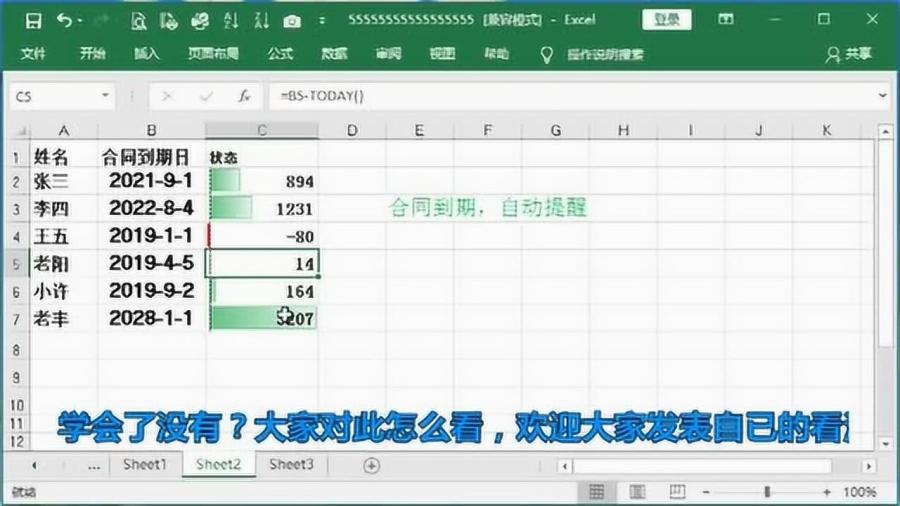Click the Save icon in quick access toolbar
Screen dimensions: 900x506
[33, 21]
